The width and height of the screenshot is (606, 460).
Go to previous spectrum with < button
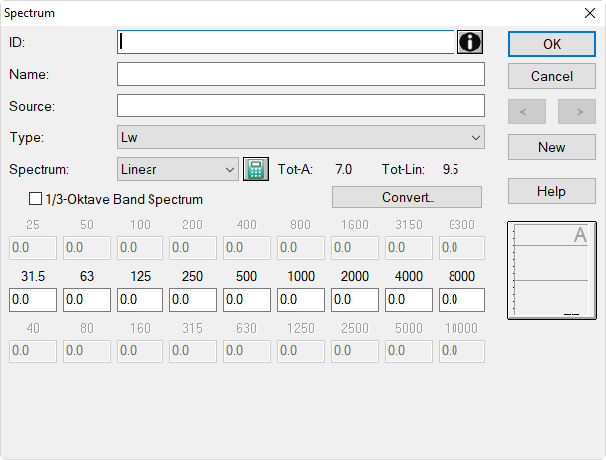pyautogui.click(x=527, y=112)
